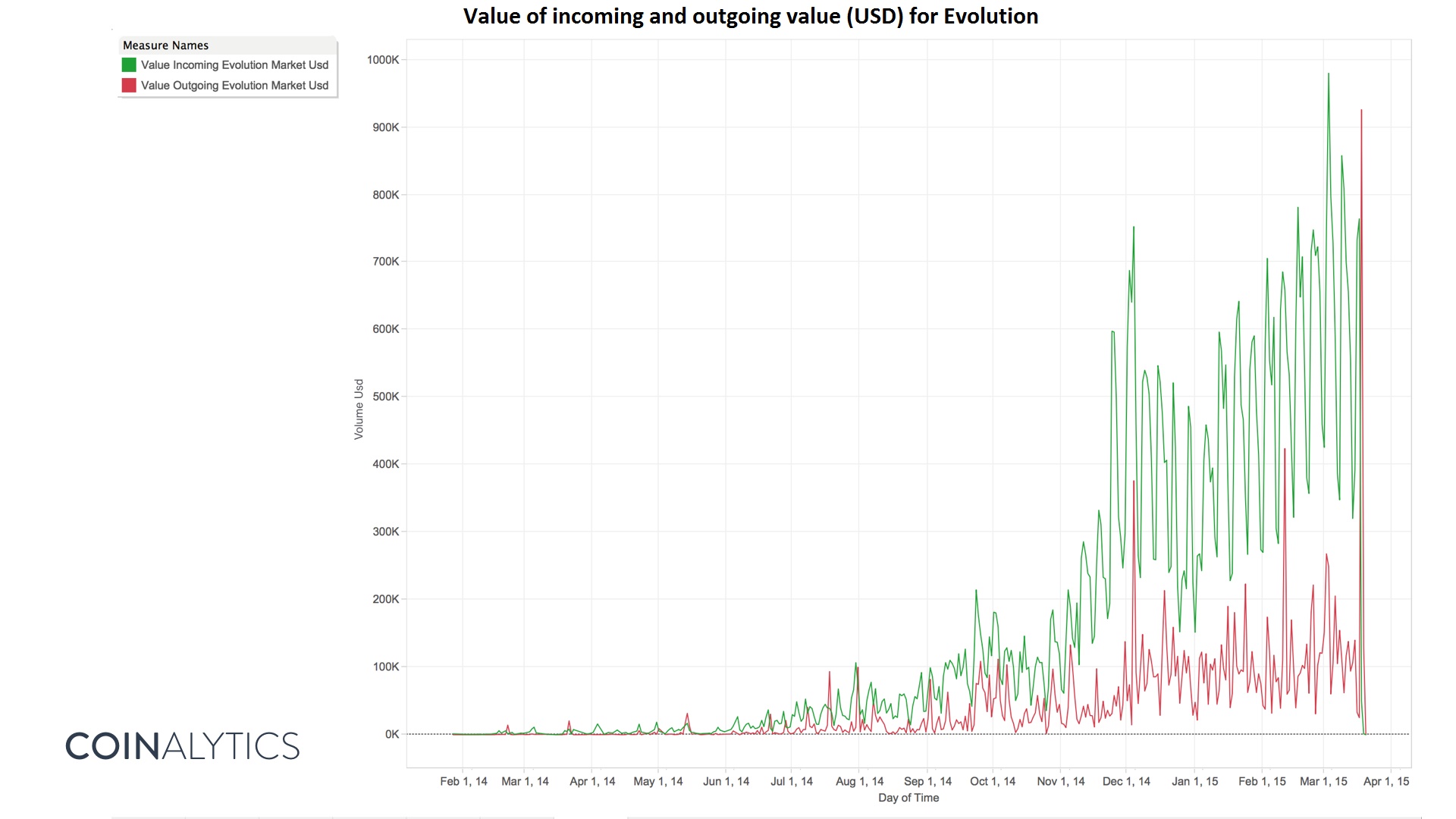Click the 'Mar 1, 15' date label

click(x=1323, y=781)
